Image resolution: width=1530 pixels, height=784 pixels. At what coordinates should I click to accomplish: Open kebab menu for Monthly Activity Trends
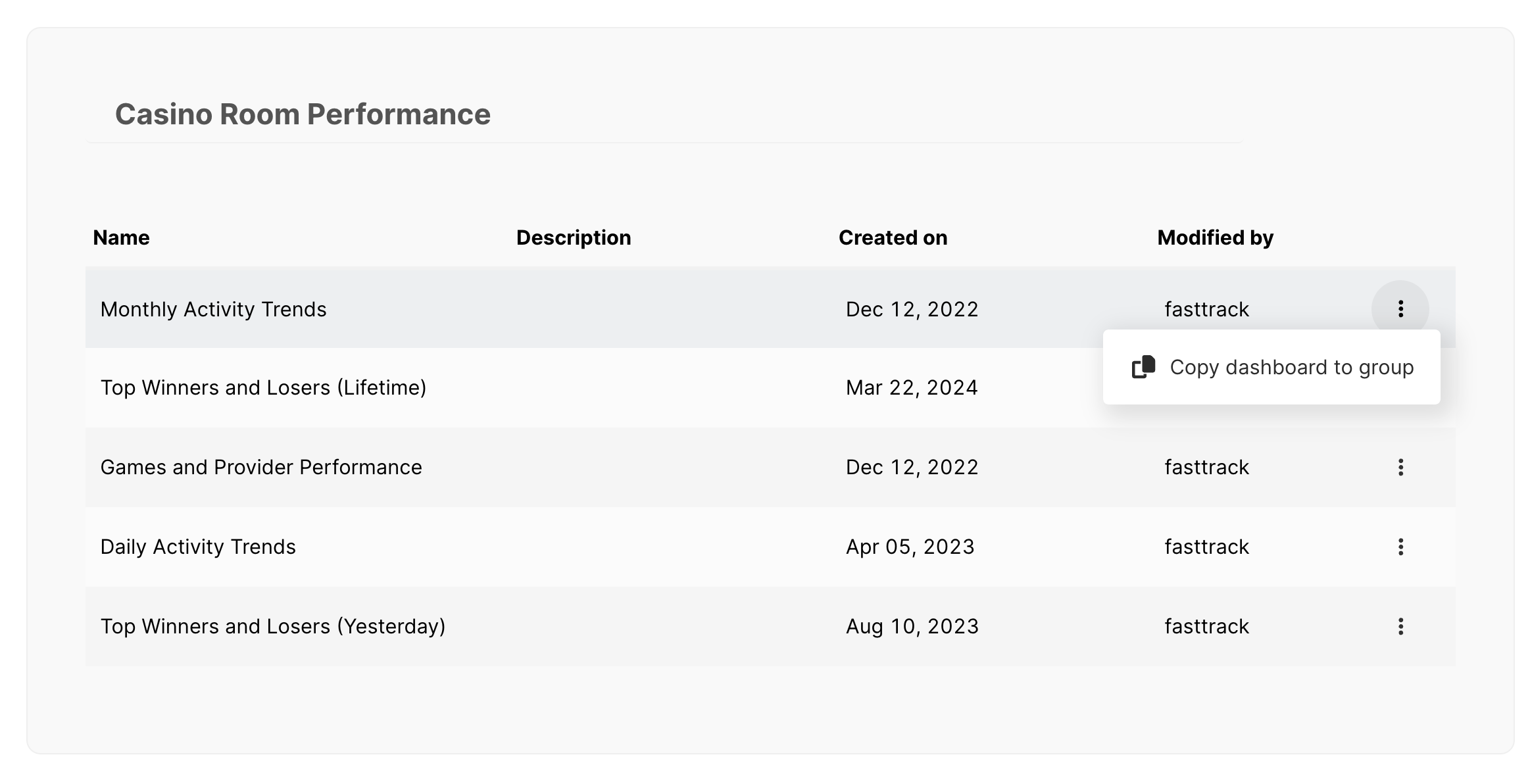pyautogui.click(x=1400, y=308)
